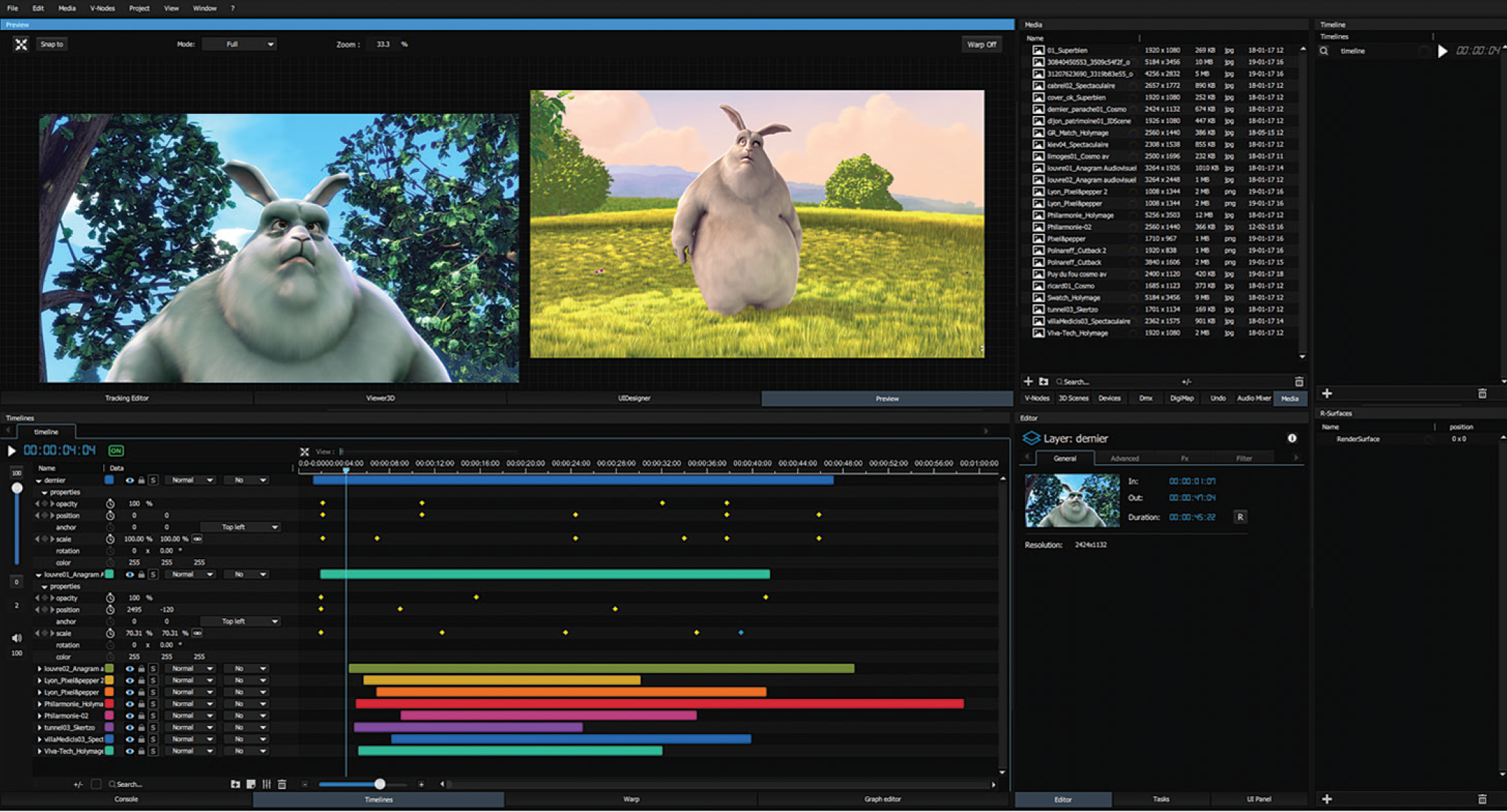
Task: Open the Graph editor tab
Action: pos(882,799)
